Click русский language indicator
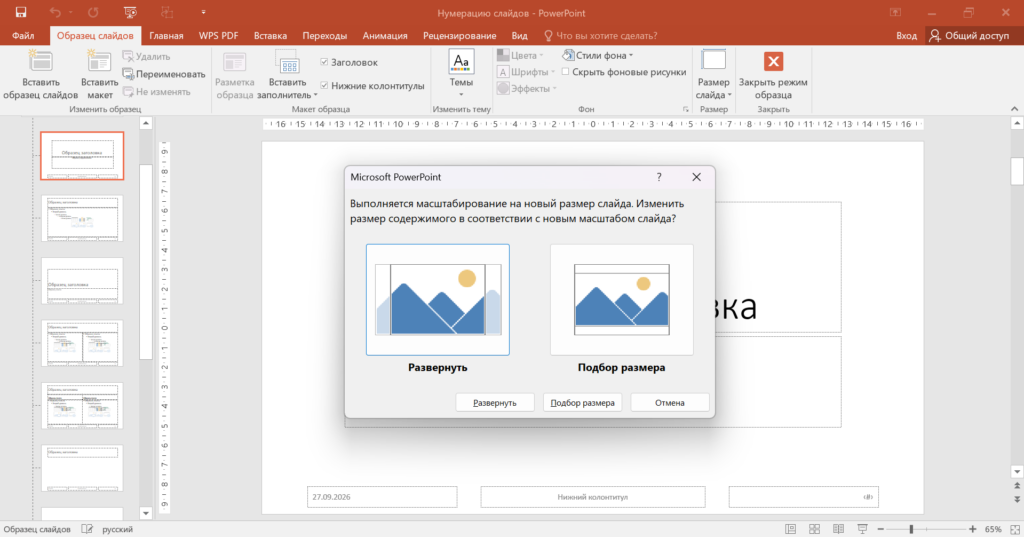Screen dimensions: 1024x537 (x=118, y=529)
